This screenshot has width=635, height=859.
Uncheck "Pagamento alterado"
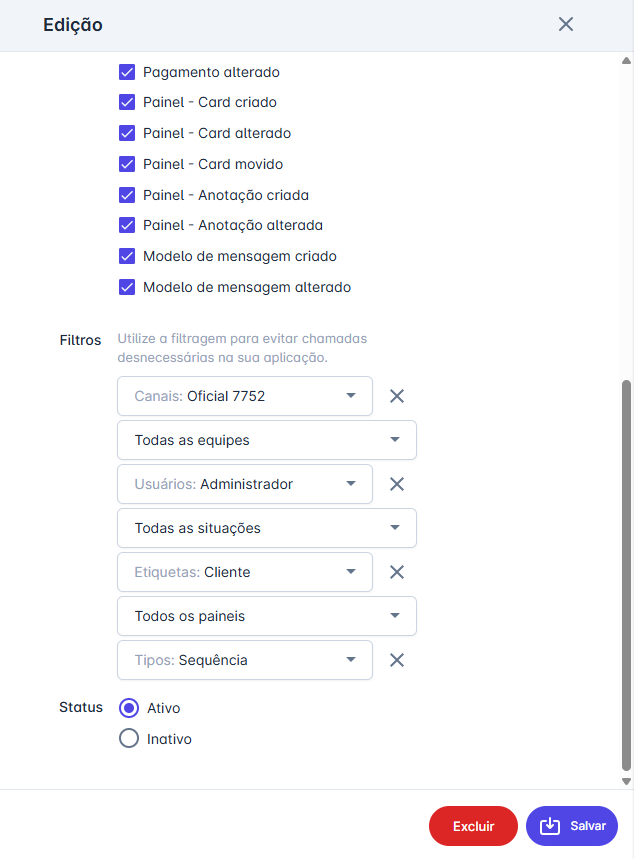coord(127,72)
